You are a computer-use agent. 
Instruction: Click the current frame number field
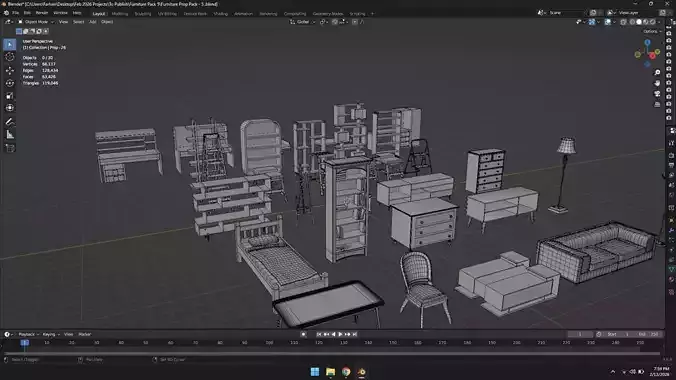point(580,334)
